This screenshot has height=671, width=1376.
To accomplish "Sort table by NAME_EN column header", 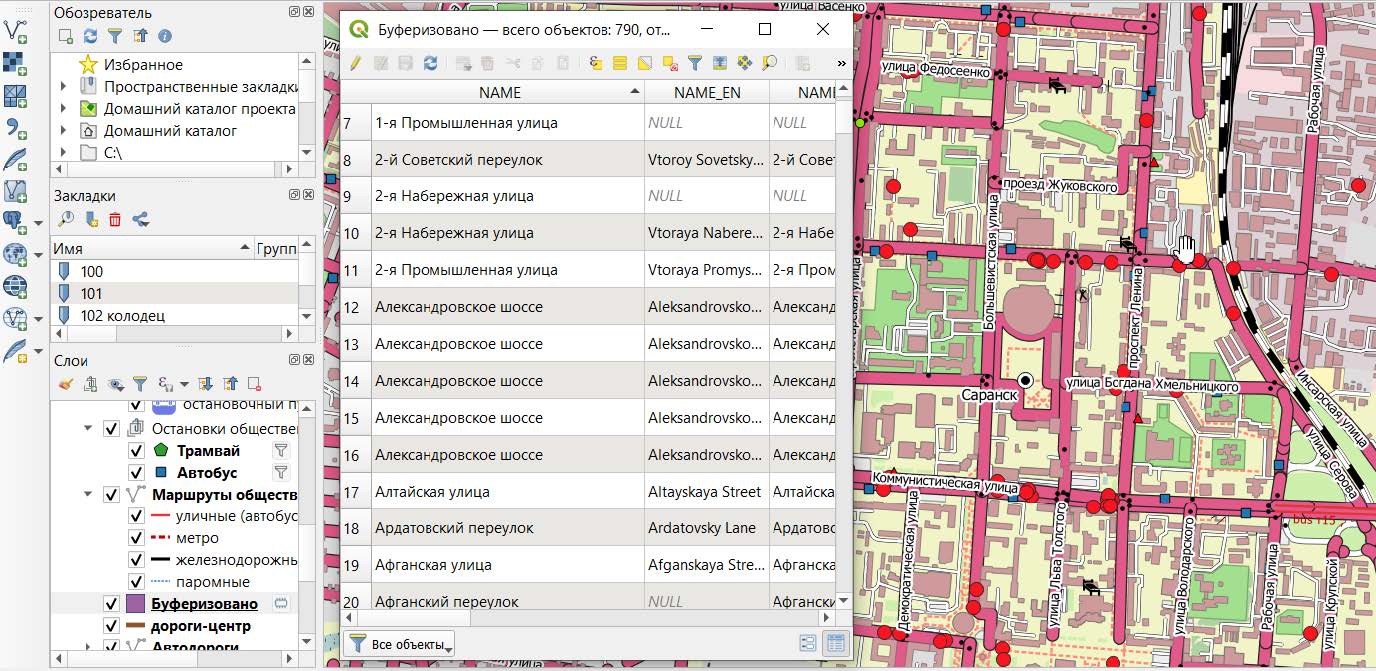I will click(706, 92).
